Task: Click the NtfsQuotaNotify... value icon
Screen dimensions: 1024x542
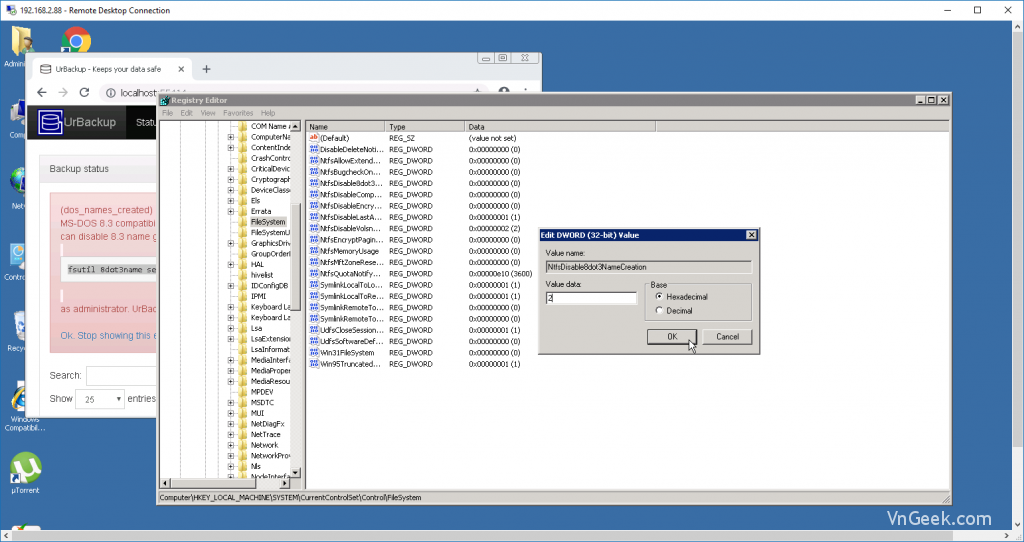Action: click(313, 274)
